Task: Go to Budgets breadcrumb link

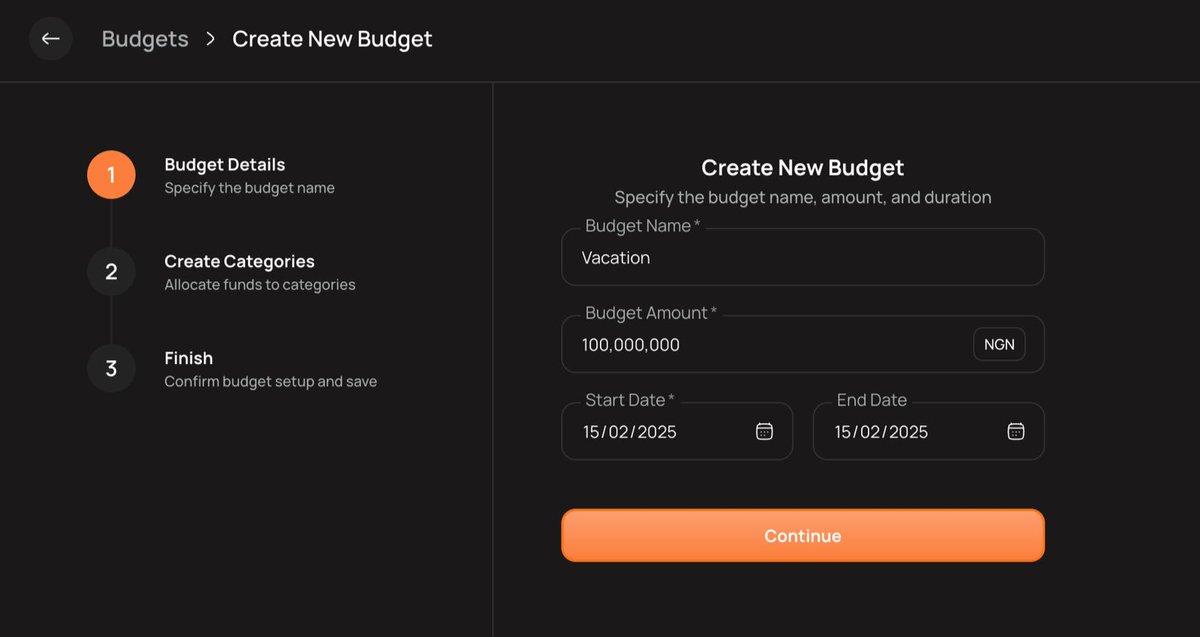Action: click(145, 39)
